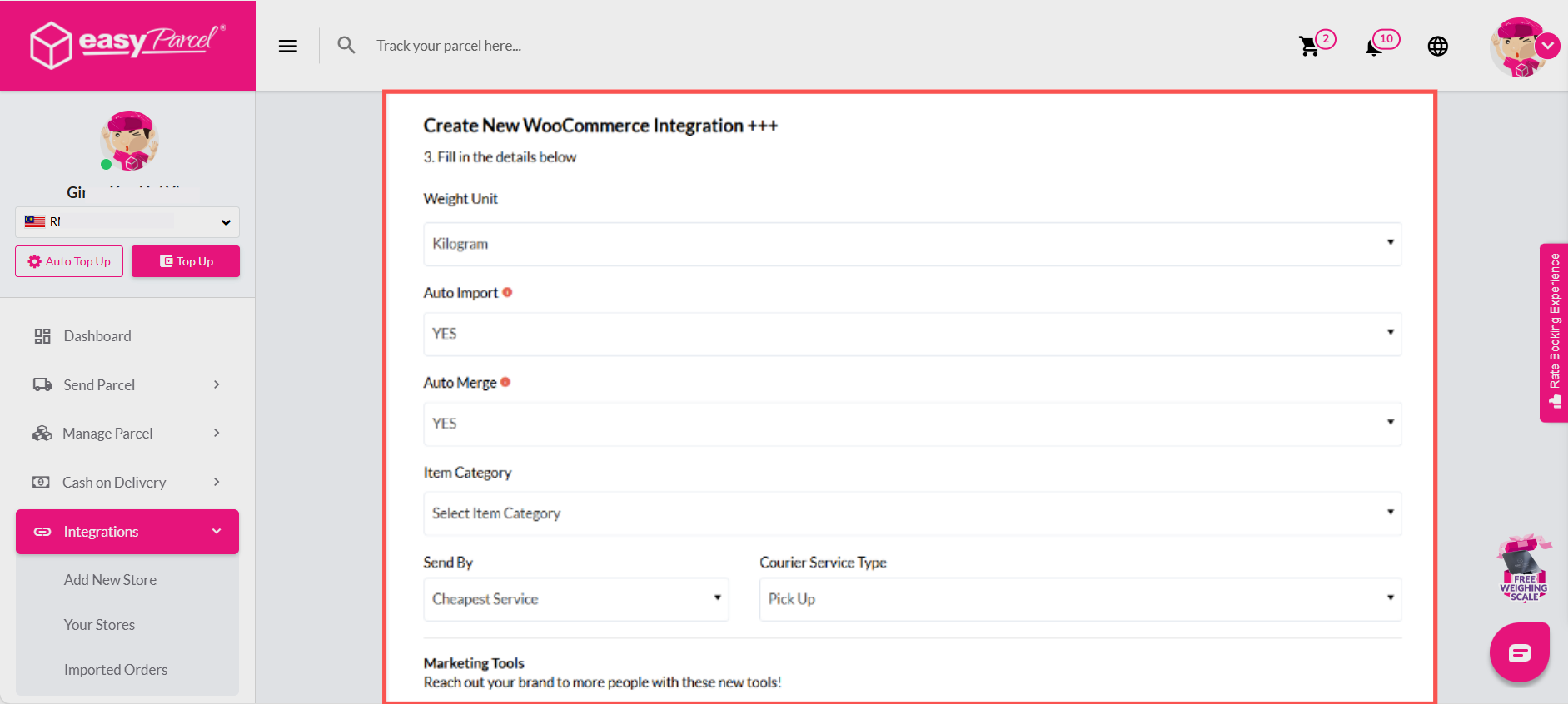The height and width of the screenshot is (704, 1568).
Task: Open the Auto Merge dropdown
Action: (913, 424)
